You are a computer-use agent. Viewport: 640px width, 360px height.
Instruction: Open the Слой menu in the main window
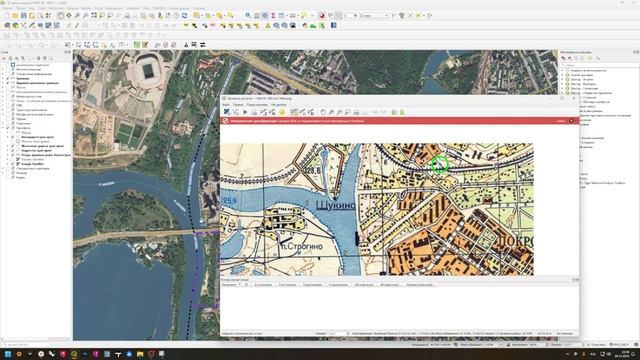point(42,8)
